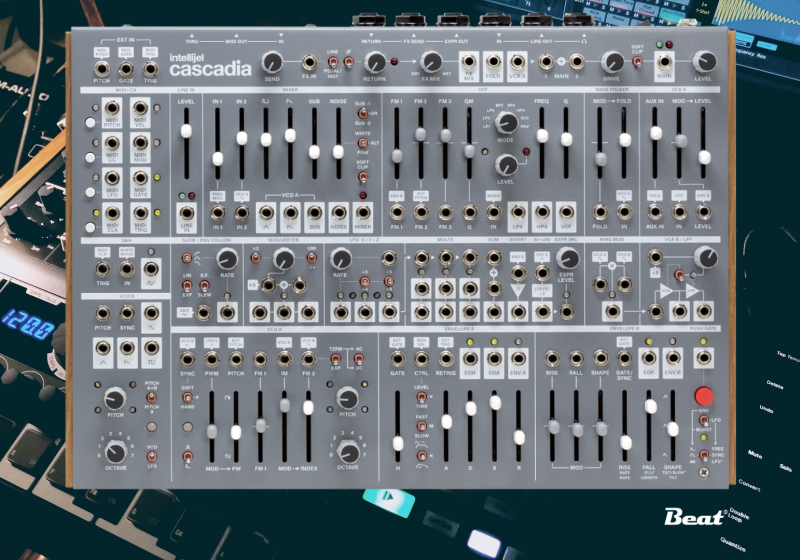Click the MIDI CC output jack
The height and width of the screenshot is (560, 800).
point(112,143)
